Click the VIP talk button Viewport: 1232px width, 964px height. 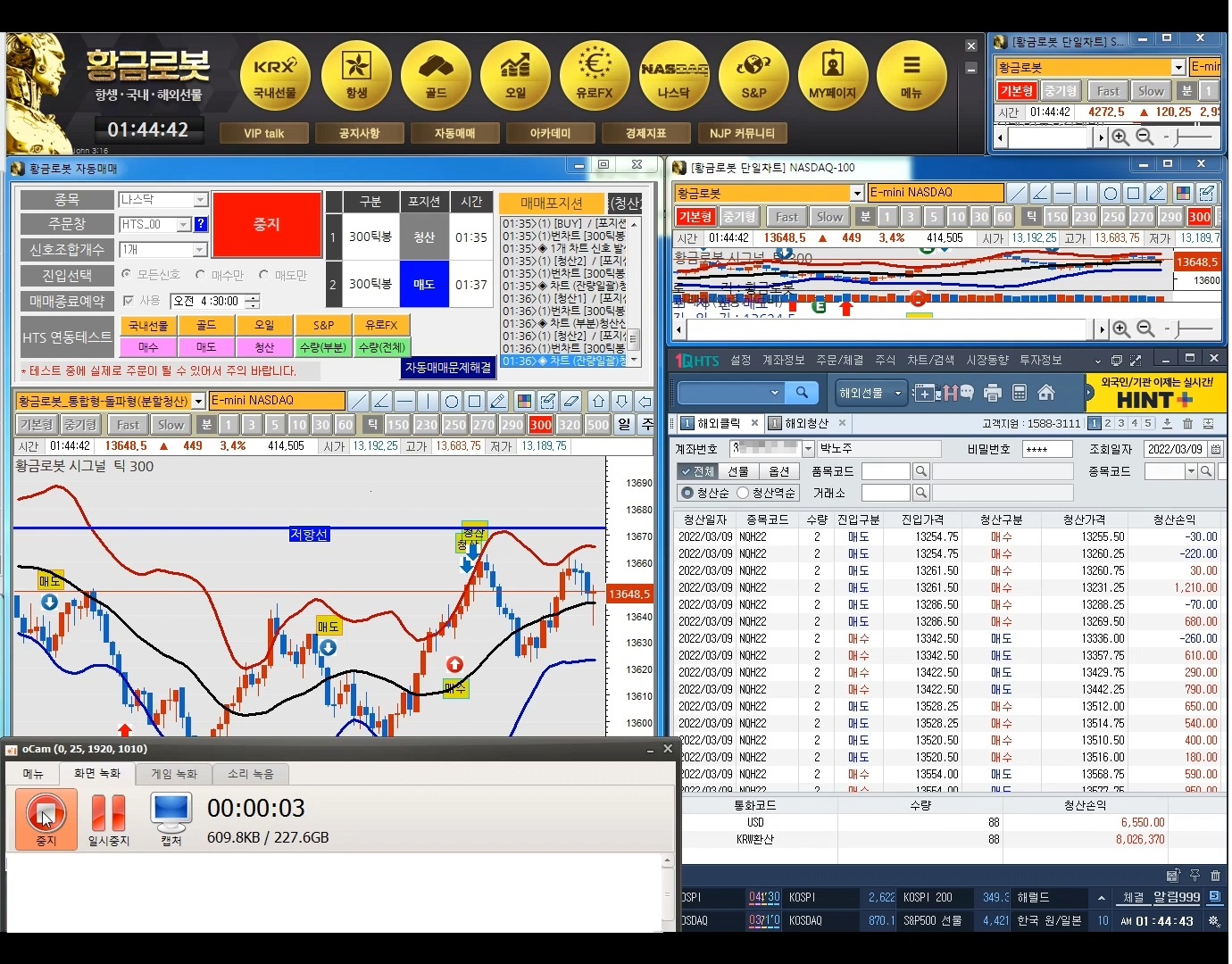(x=264, y=133)
